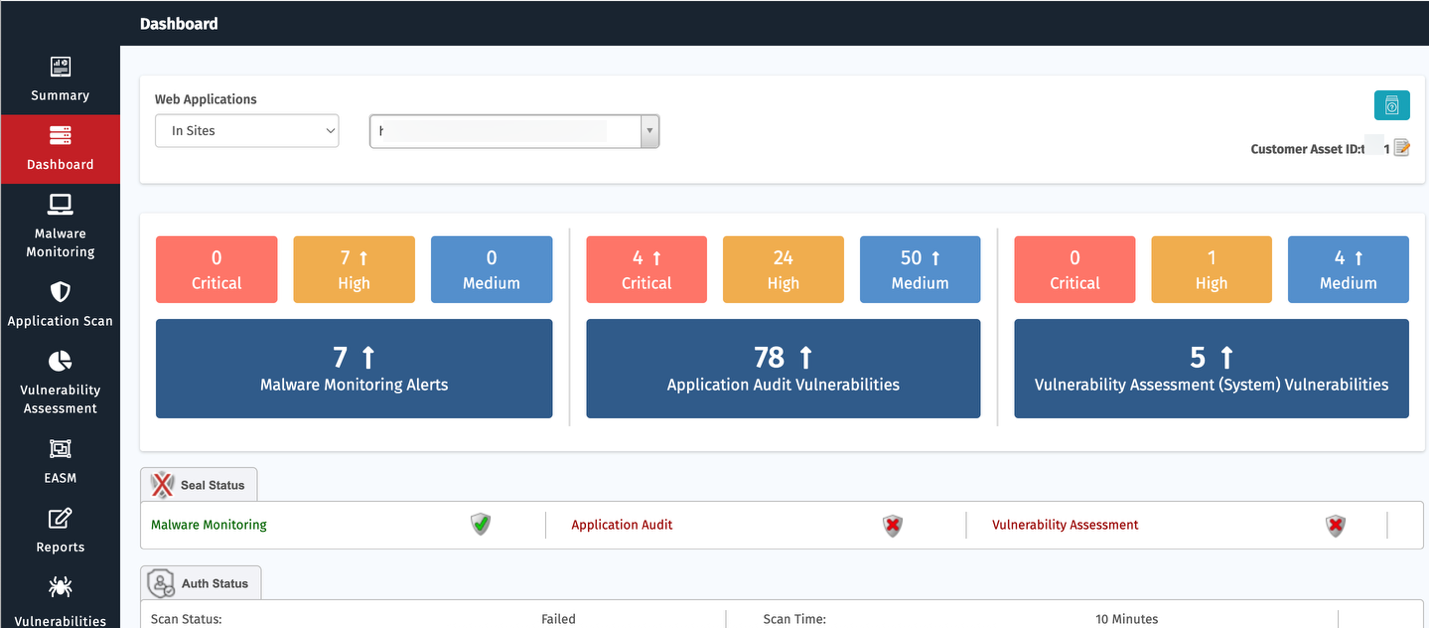Click the Dashboard page title

coord(179,23)
